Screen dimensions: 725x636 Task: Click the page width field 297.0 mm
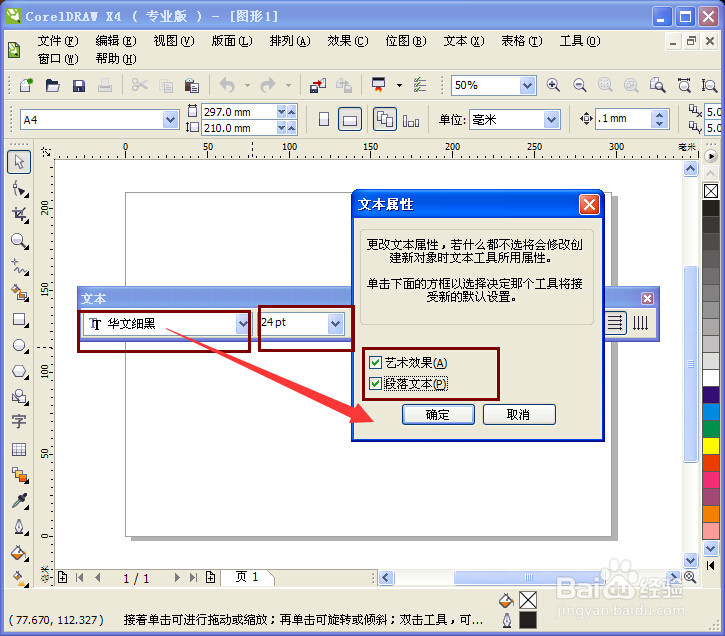[x=240, y=112]
